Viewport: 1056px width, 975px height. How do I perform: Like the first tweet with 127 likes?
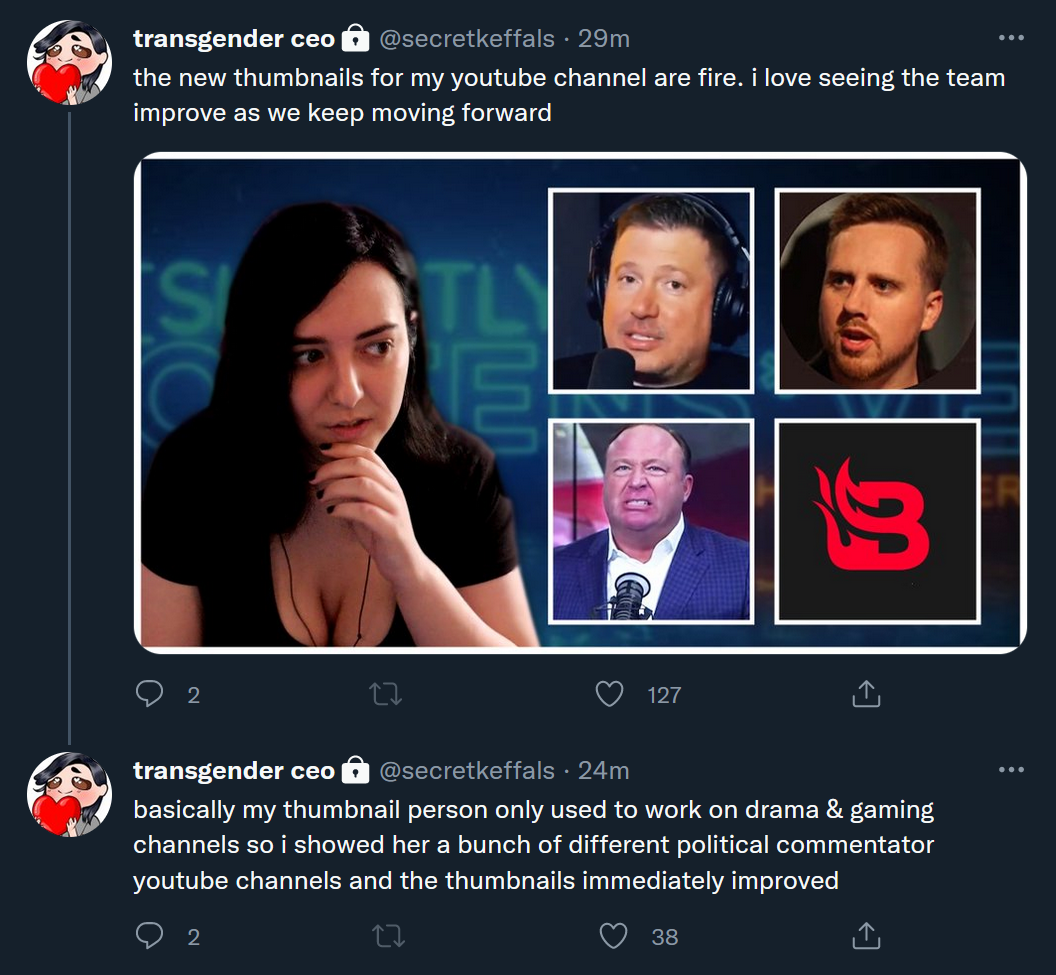[609, 694]
